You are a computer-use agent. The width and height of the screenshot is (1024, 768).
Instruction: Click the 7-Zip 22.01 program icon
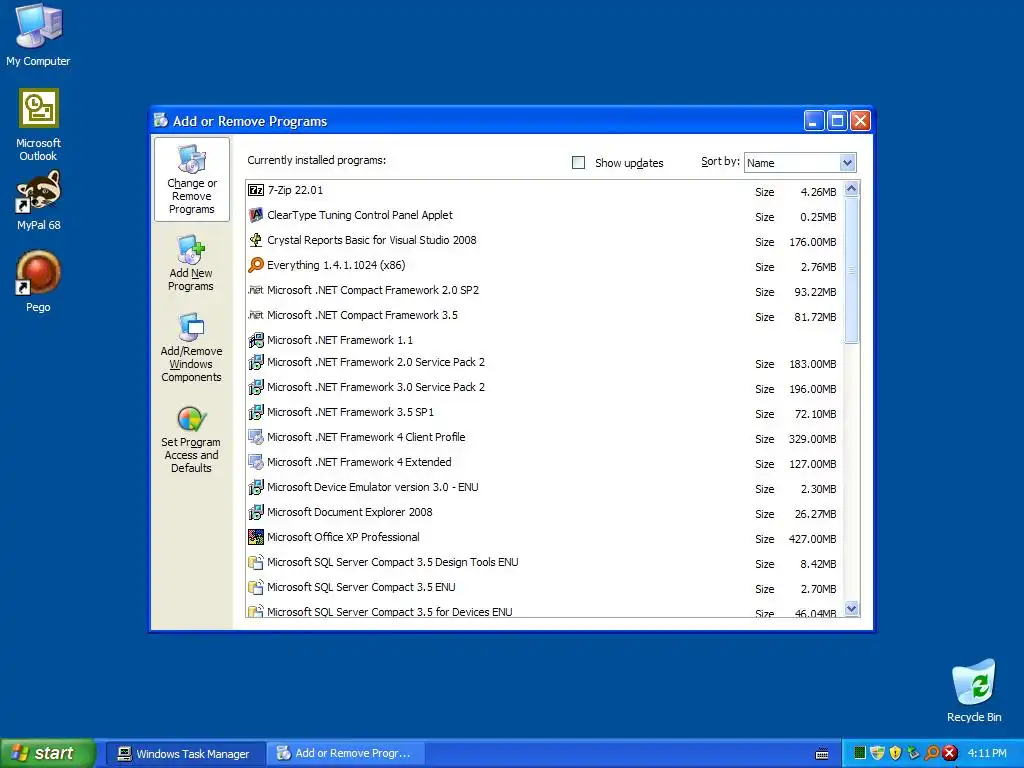tap(256, 190)
